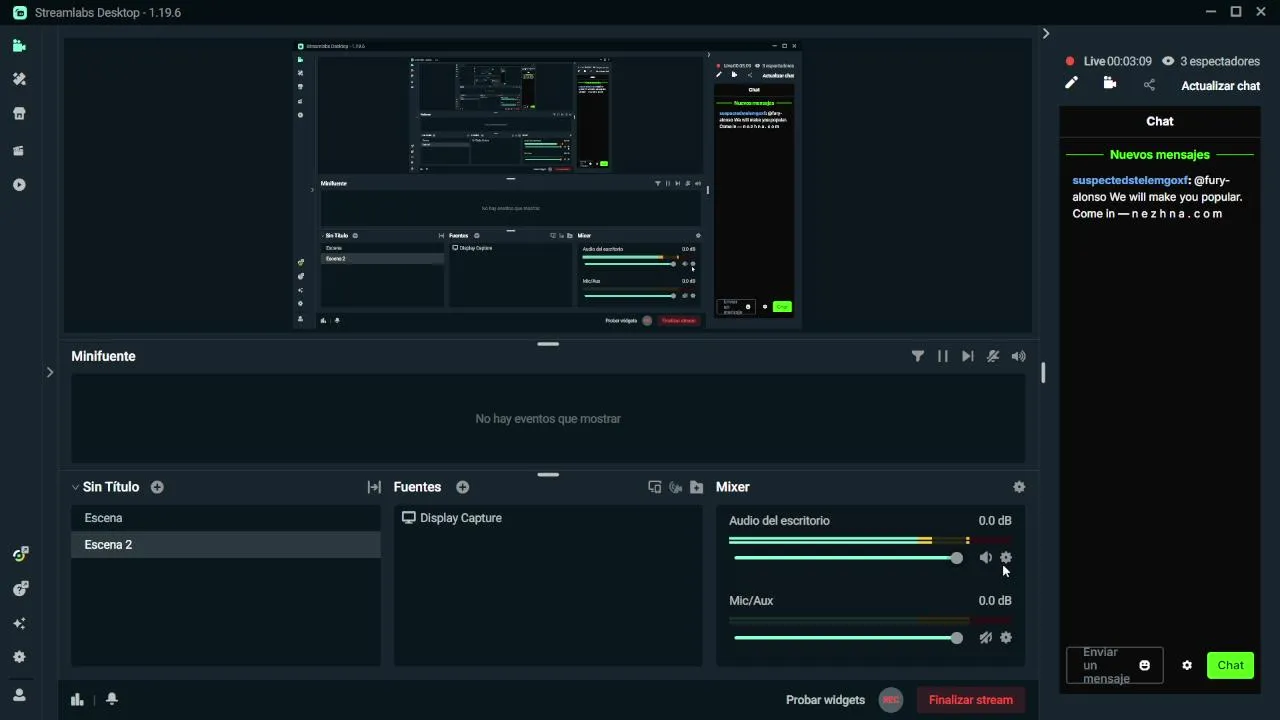This screenshot has height=720, width=1280.
Task: Share the stream with share icon
Action: pyautogui.click(x=1149, y=85)
